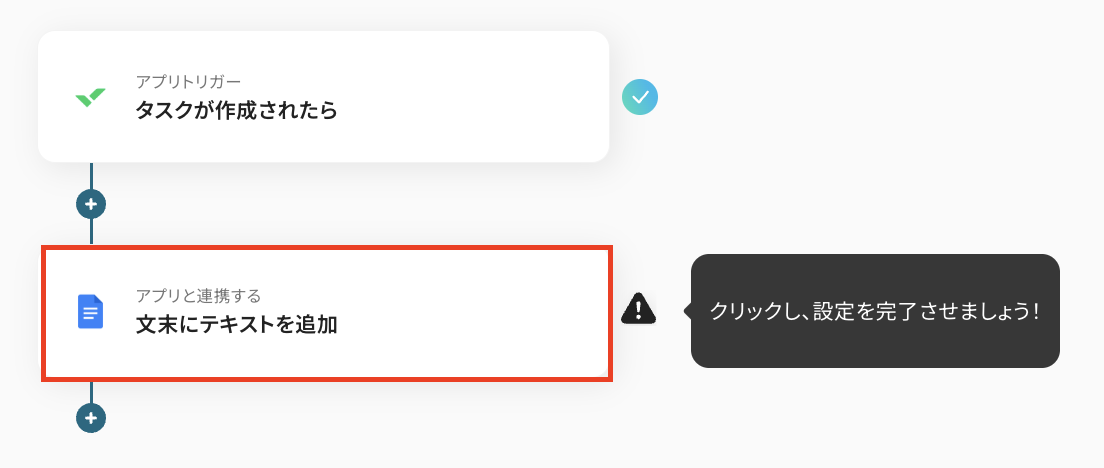Image resolution: width=1104 pixels, height=468 pixels.
Task: Click the connector line just above the Docs card
Action: (x=91, y=233)
